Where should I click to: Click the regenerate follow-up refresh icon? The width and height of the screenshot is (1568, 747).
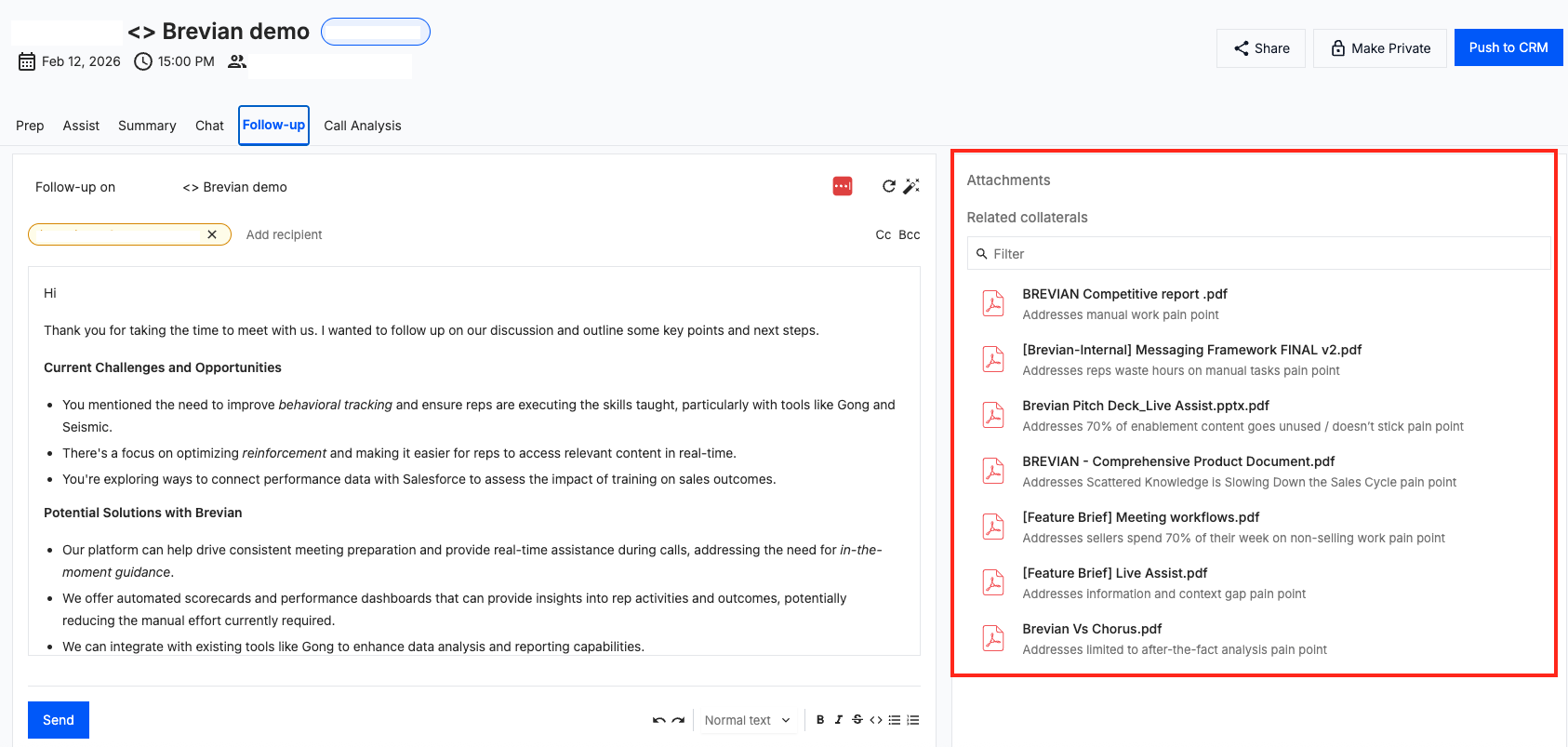click(888, 186)
